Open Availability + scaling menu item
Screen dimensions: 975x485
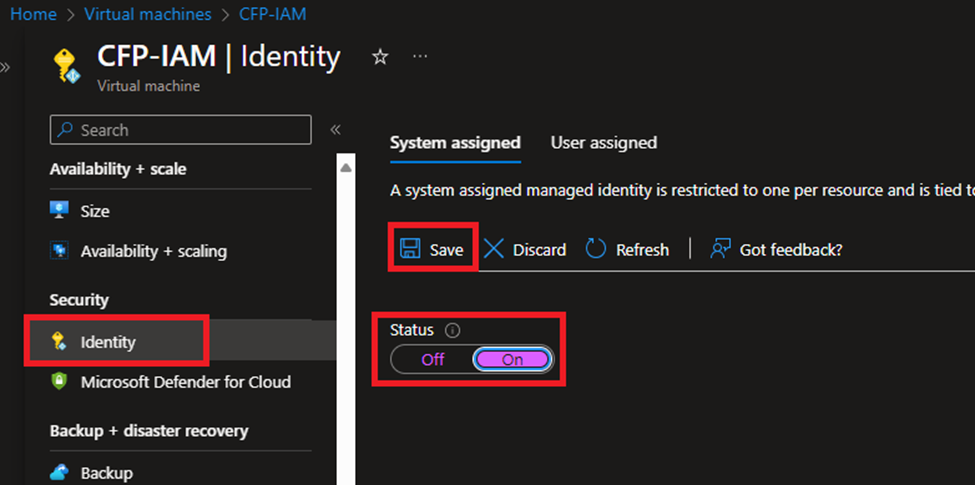(153, 252)
